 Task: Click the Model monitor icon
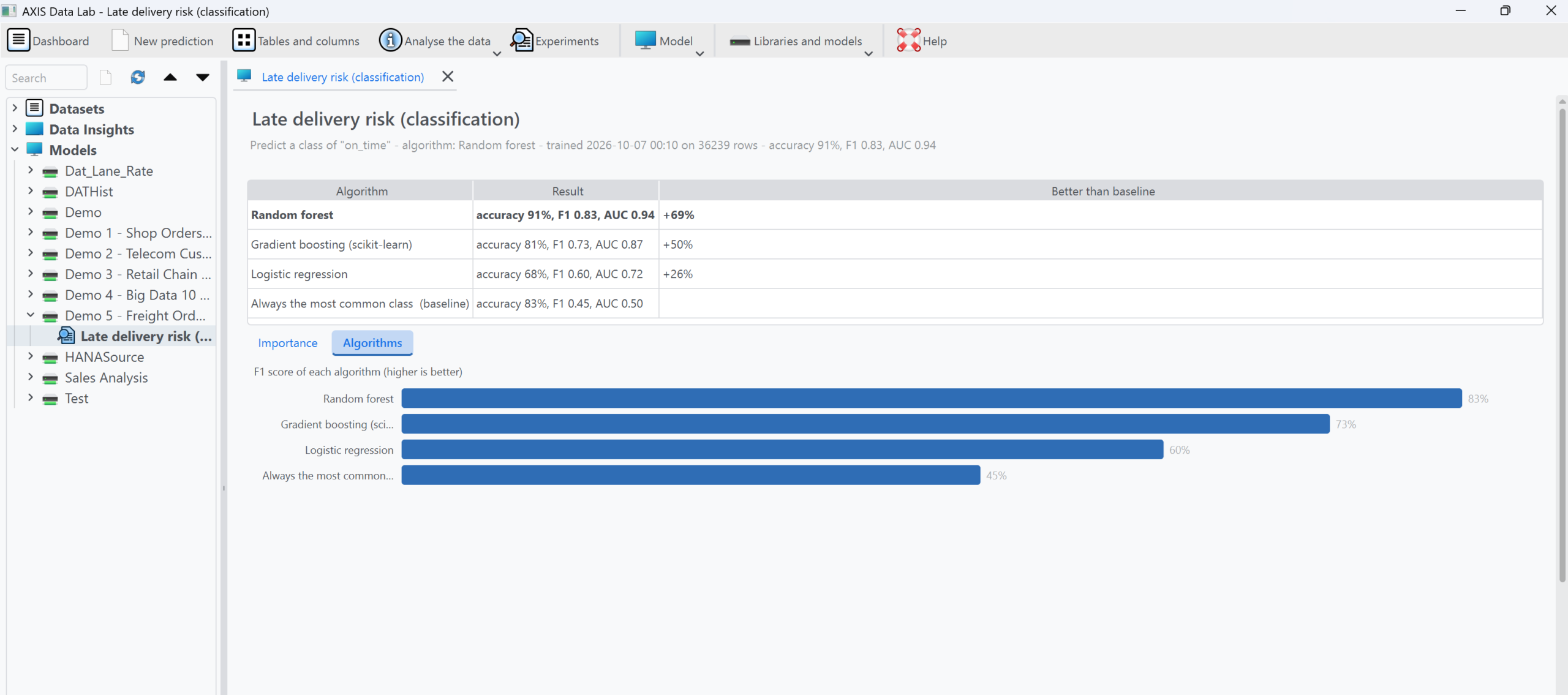pos(645,40)
